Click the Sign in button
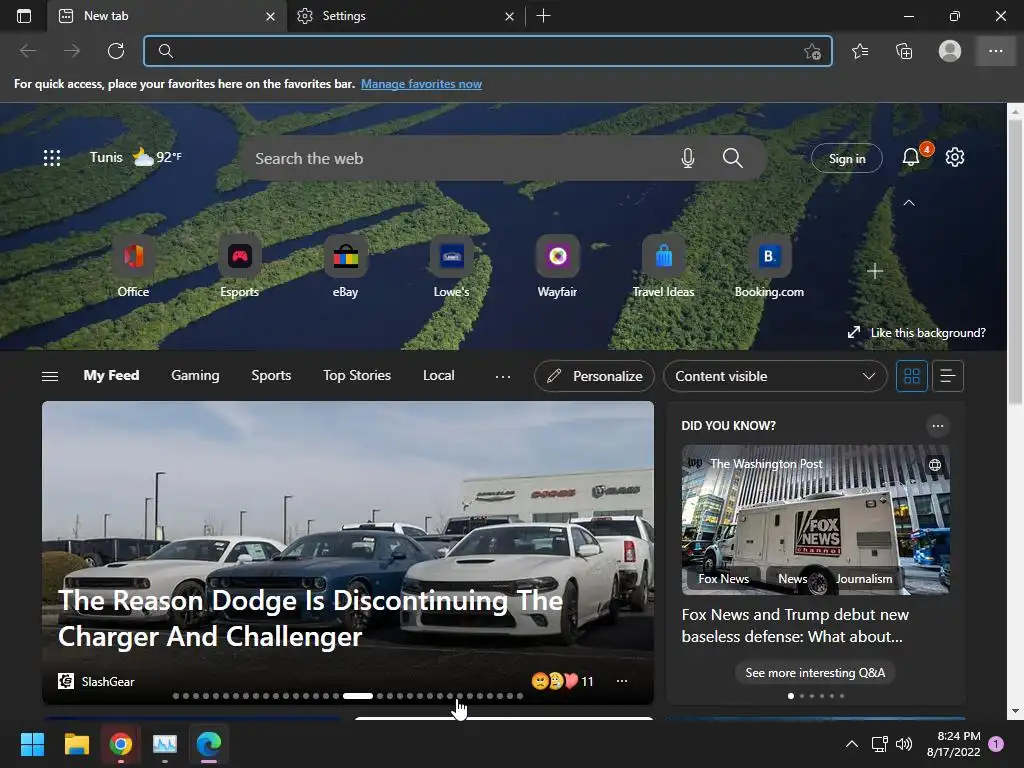The image size is (1024, 768). tap(847, 158)
